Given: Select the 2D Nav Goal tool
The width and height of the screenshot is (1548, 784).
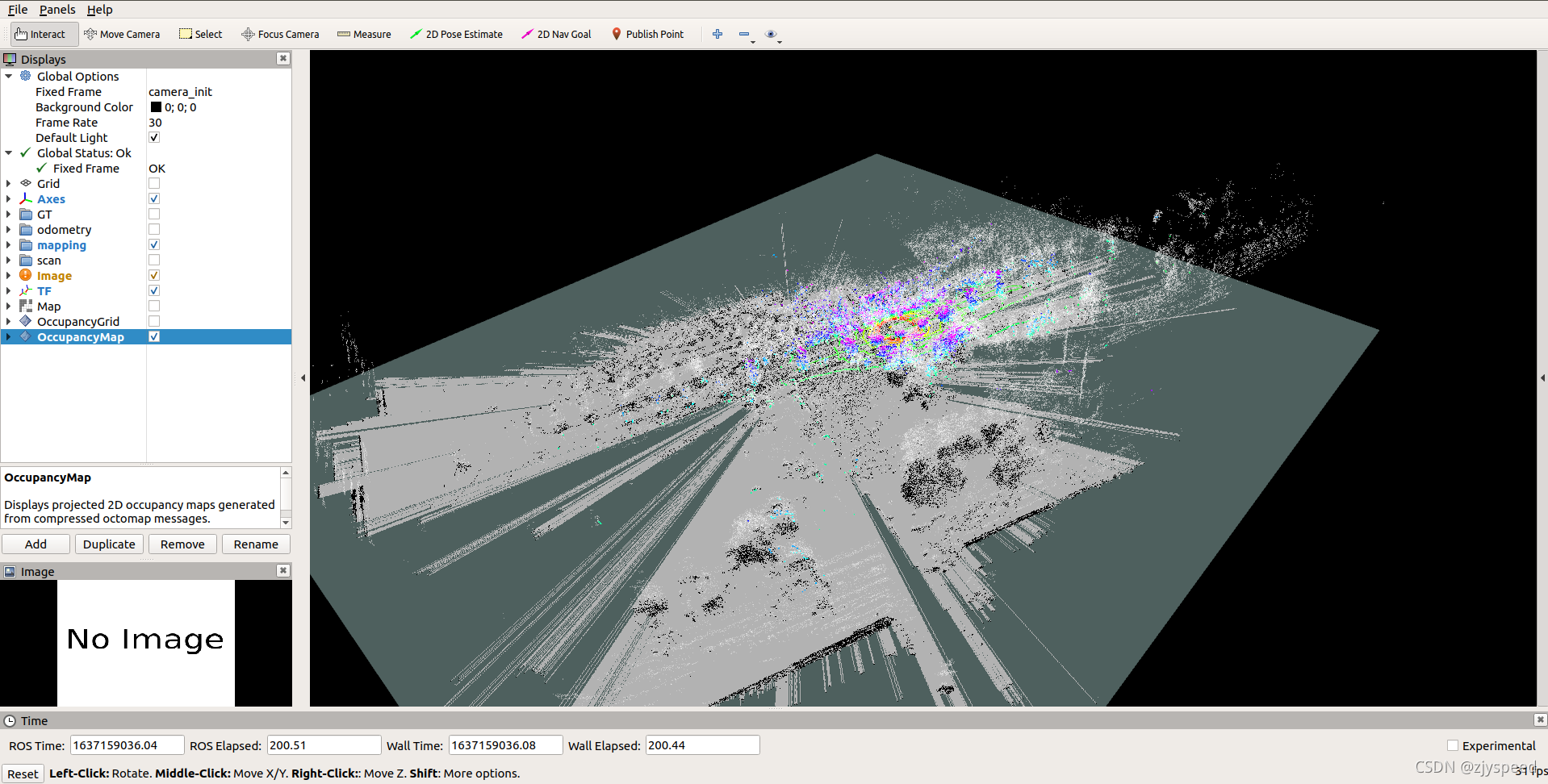Looking at the screenshot, I should pos(556,34).
